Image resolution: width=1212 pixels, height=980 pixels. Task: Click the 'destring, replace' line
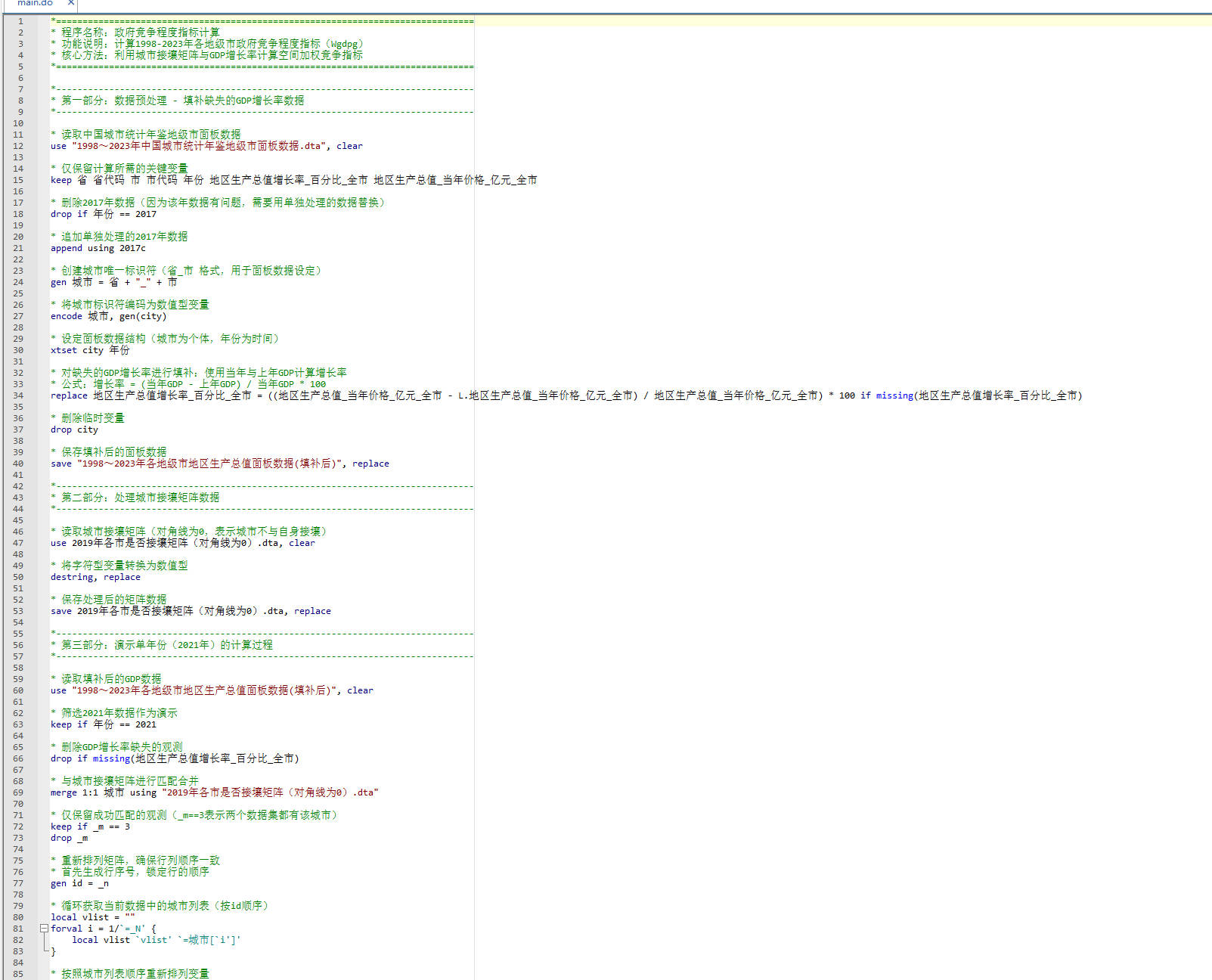(95, 577)
